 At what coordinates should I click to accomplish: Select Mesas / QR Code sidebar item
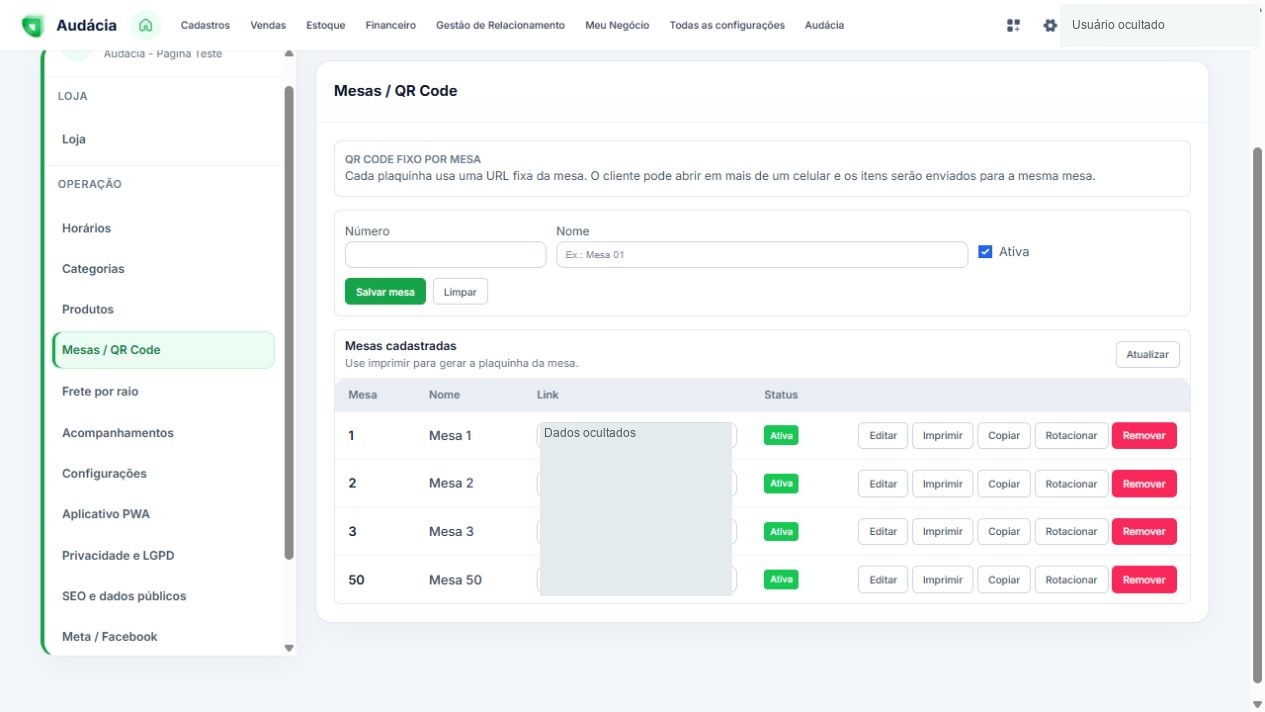(163, 350)
